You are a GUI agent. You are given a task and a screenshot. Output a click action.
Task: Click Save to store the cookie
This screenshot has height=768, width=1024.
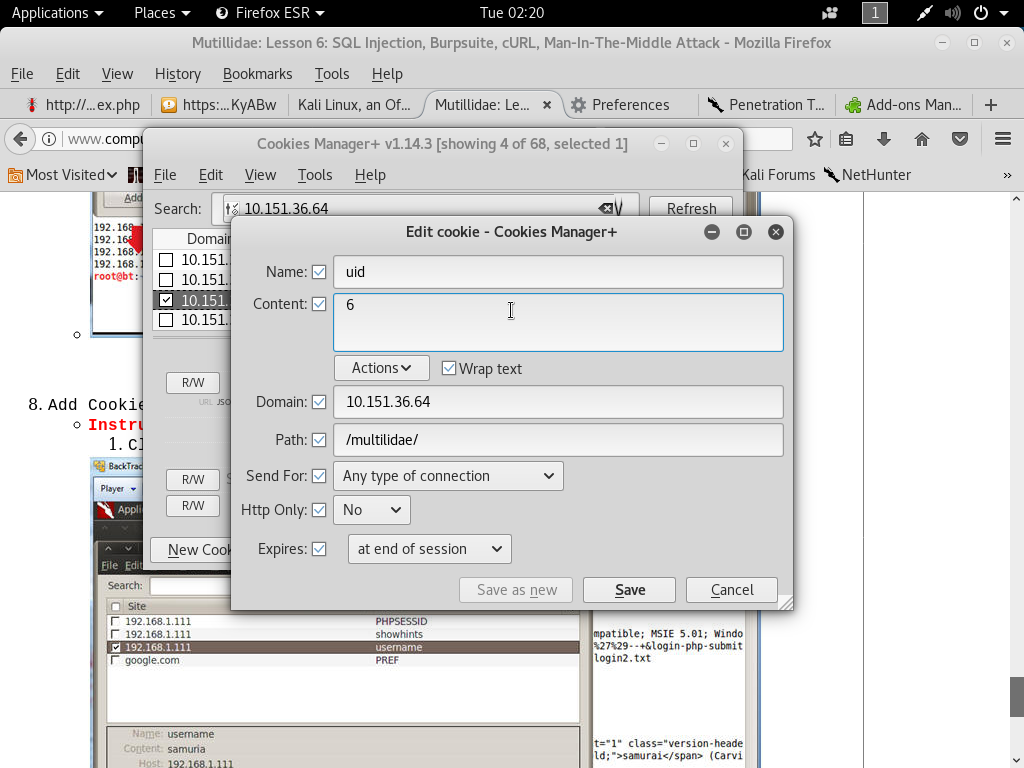pos(629,590)
